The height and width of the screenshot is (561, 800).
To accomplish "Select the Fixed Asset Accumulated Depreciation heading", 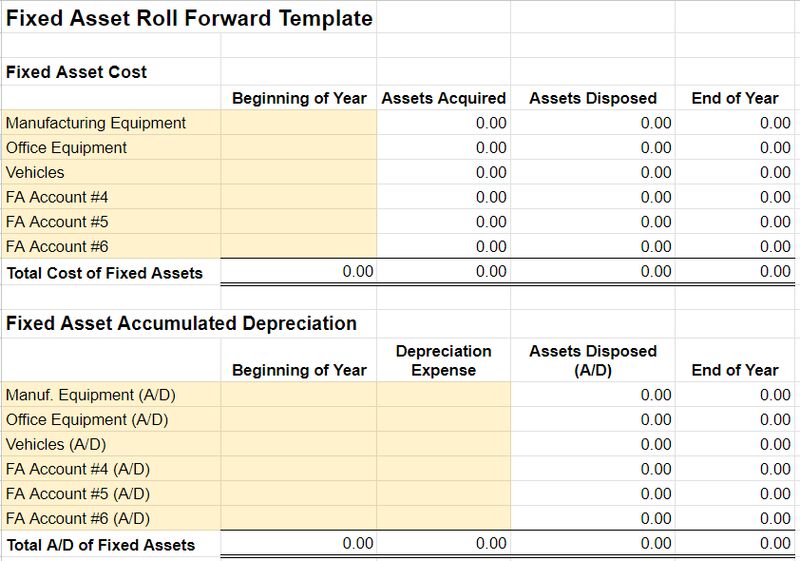I will pyautogui.click(x=181, y=323).
